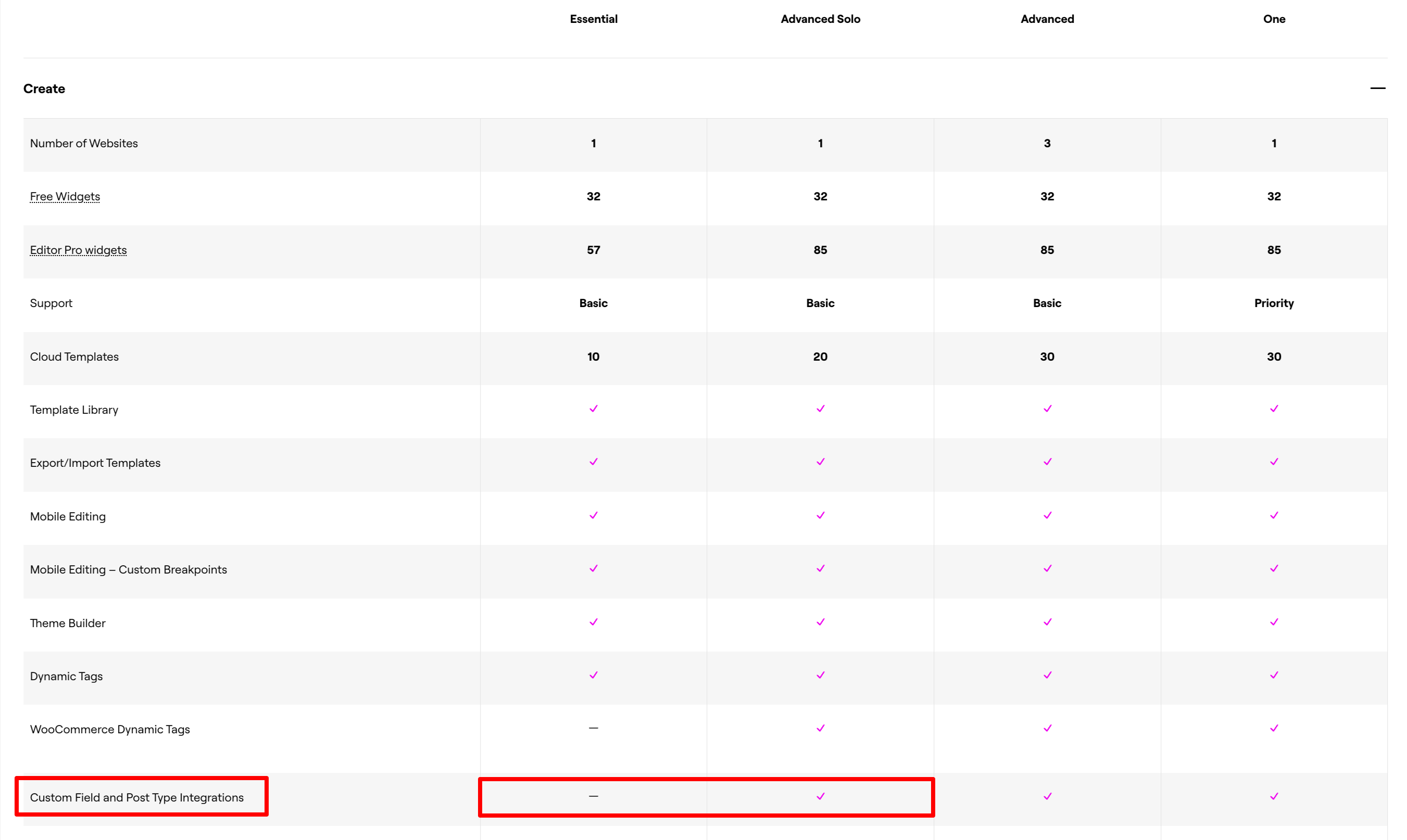Open the Free Widgets tooltip link
The width and height of the screenshot is (1407, 840).
coord(65,196)
